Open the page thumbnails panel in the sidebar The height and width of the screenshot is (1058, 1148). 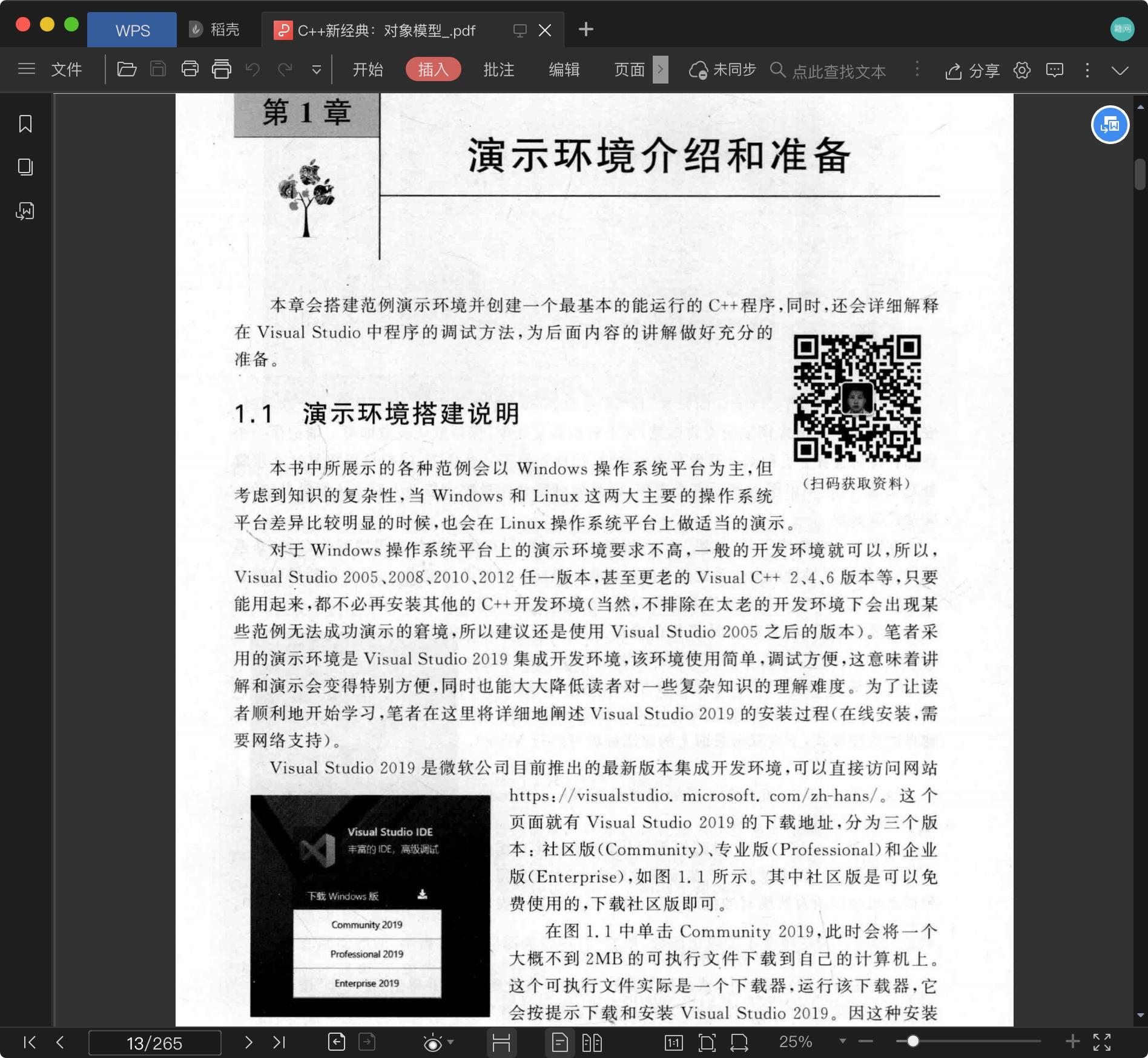tap(25, 167)
